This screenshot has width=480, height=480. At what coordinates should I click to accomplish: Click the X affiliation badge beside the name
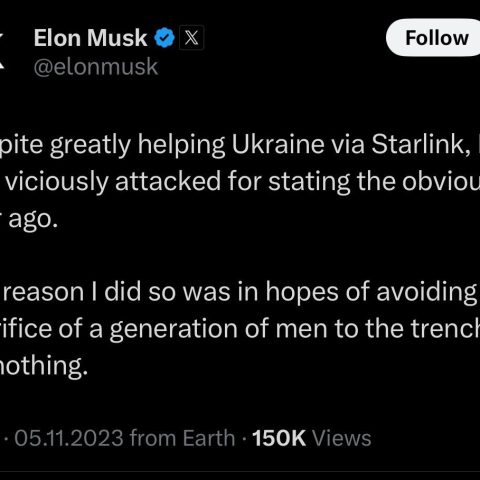coord(191,38)
